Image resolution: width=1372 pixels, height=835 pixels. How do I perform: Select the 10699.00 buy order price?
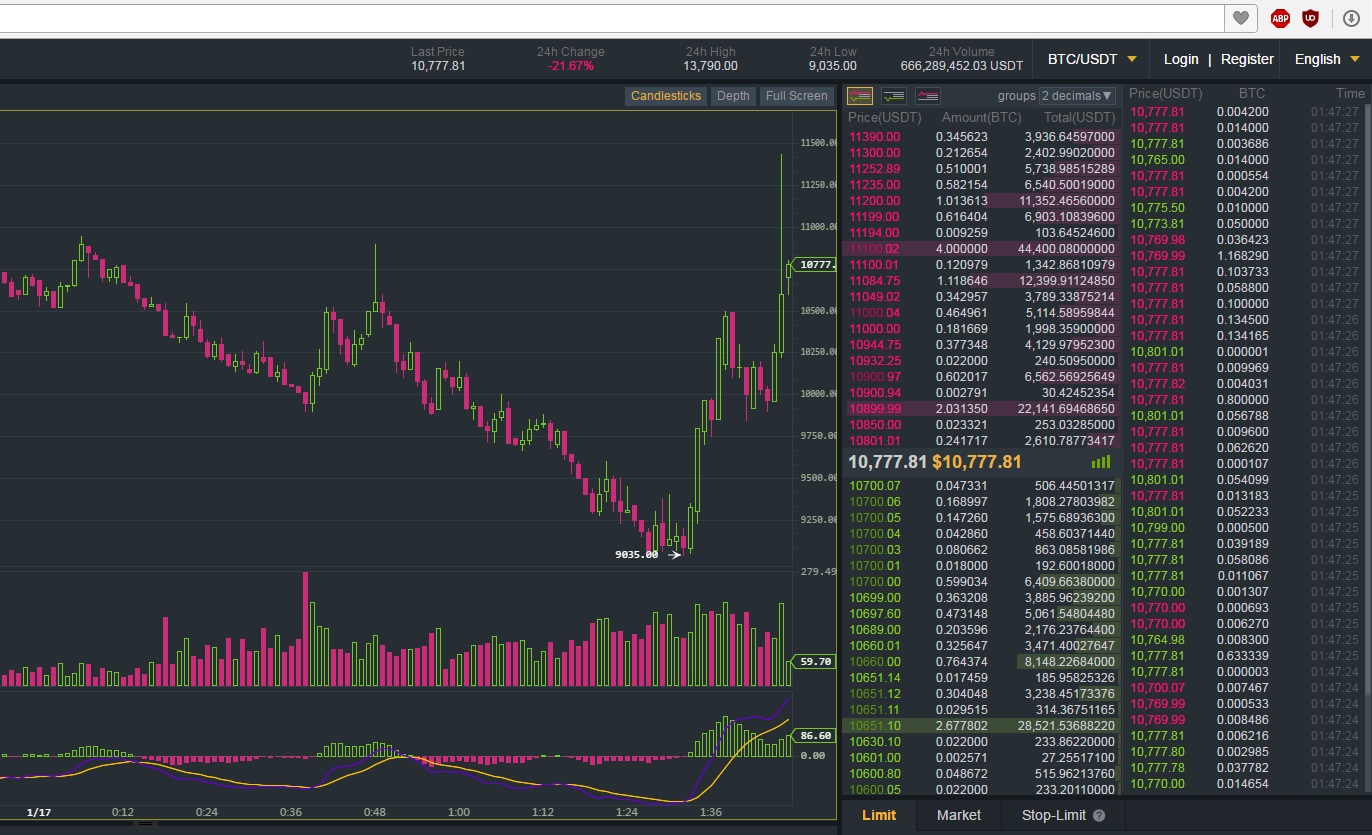pyautogui.click(x=875, y=598)
